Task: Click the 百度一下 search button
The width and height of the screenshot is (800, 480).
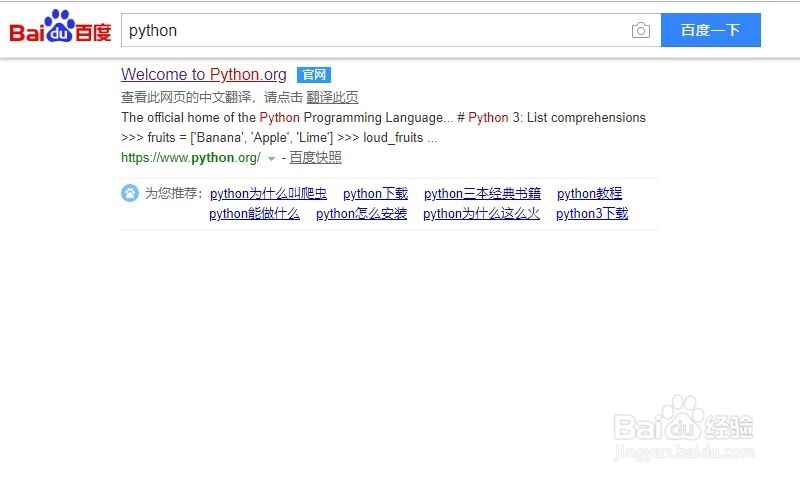Action: pyautogui.click(x=711, y=30)
